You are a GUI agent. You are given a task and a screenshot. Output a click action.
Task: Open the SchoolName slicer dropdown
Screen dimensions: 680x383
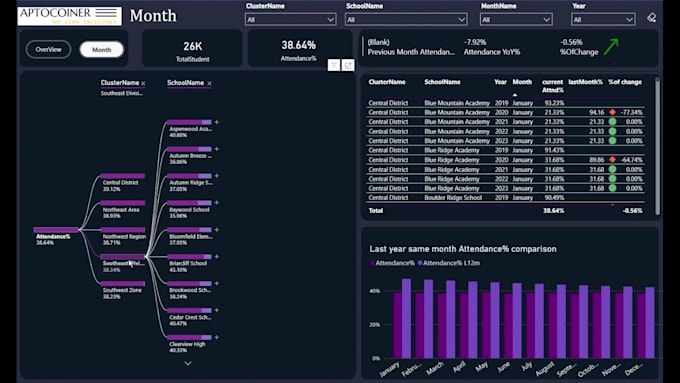tap(406, 20)
